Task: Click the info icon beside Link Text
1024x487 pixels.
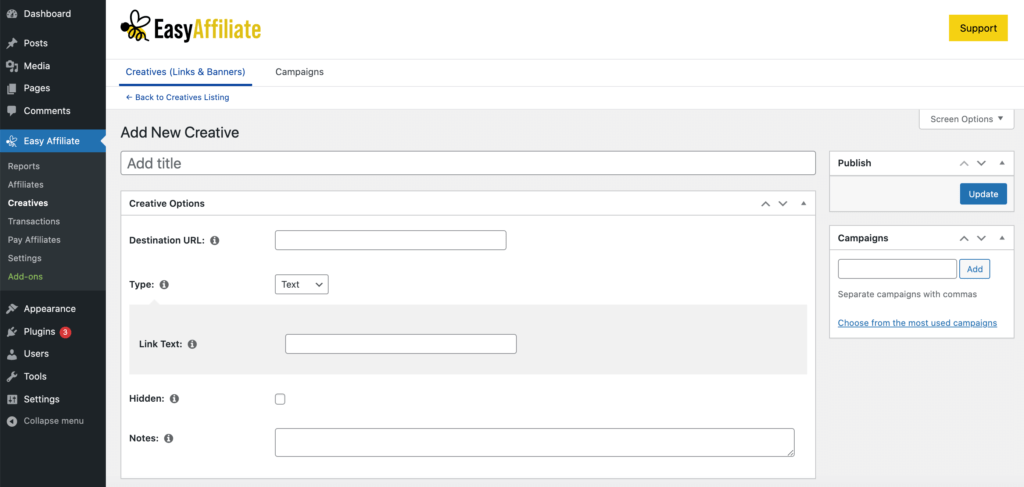Action: pos(192,344)
